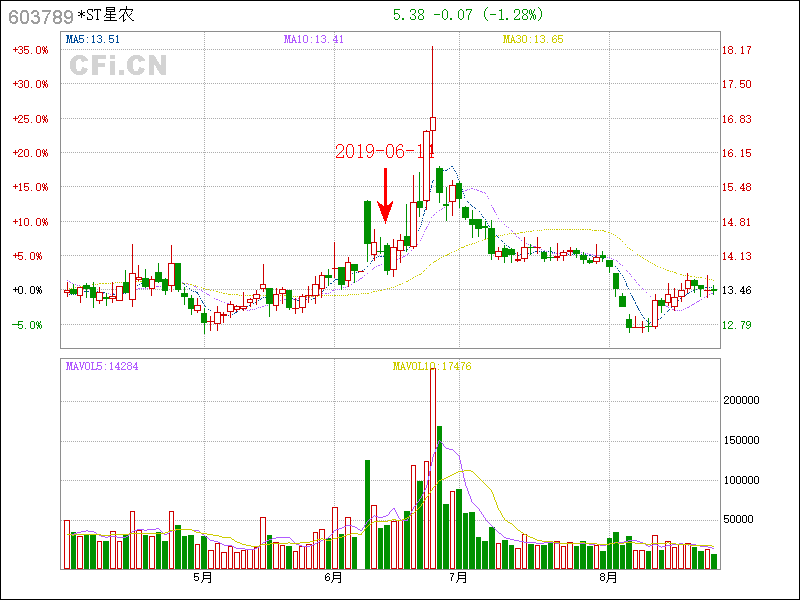The width and height of the screenshot is (800, 600).
Task: Click the stock code 603789
Action: 40,16
